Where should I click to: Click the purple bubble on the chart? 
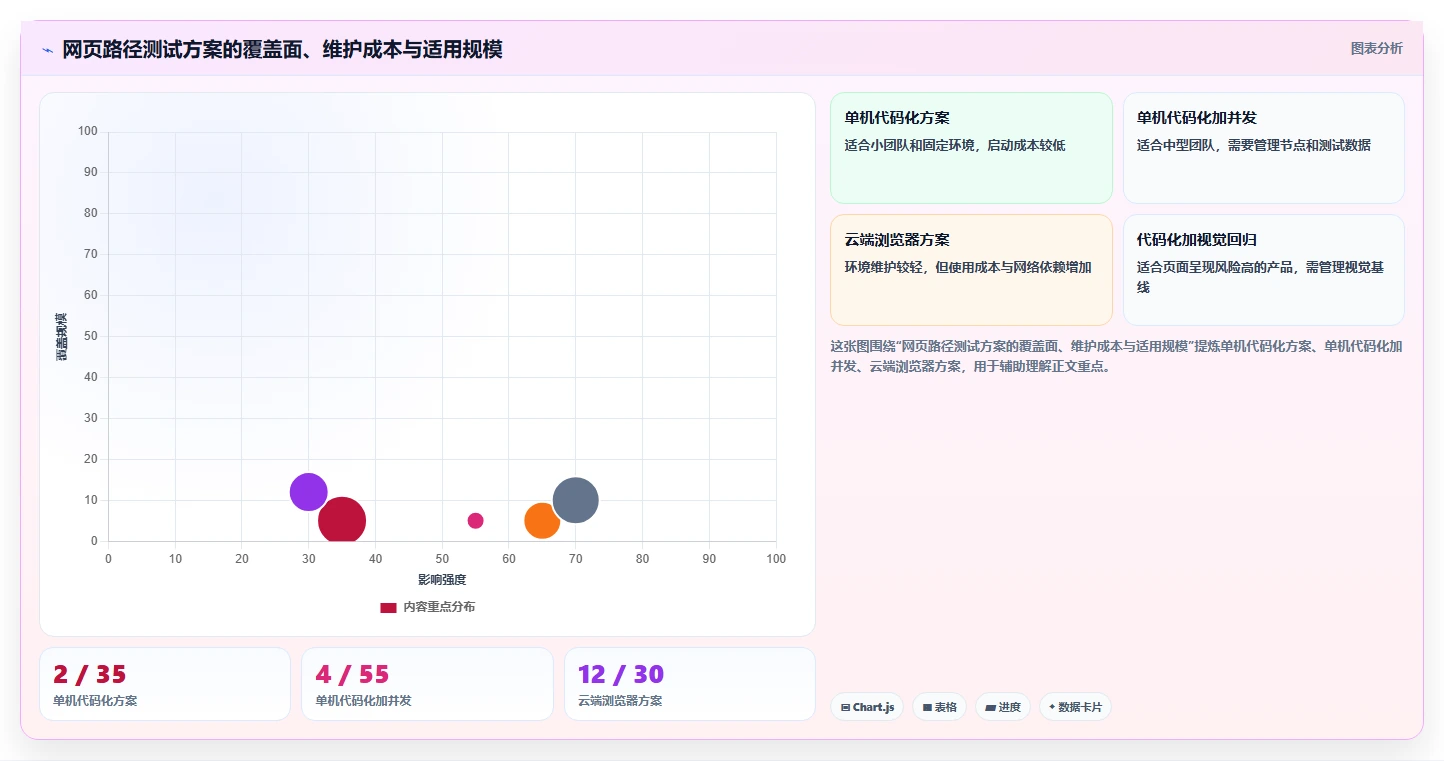308,492
